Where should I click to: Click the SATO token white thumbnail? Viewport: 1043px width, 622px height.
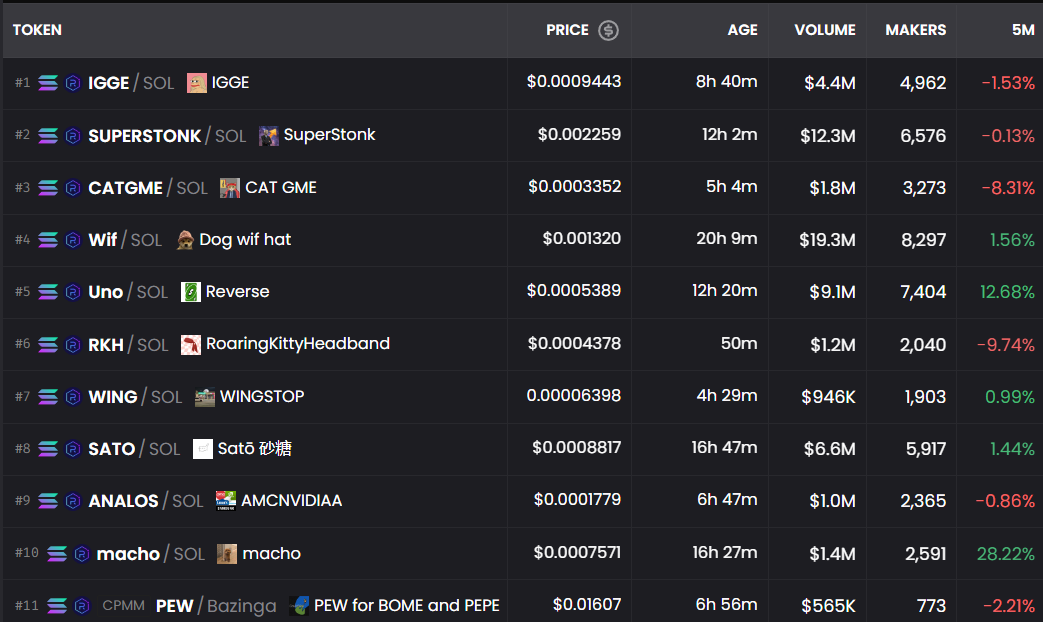[x=202, y=449]
